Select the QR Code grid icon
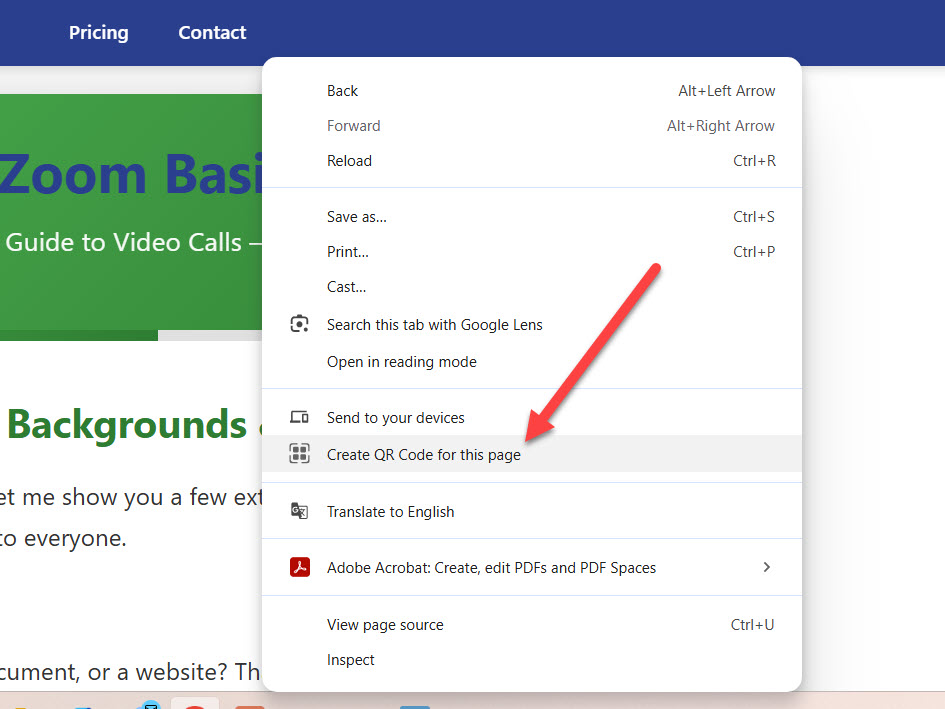 (299, 454)
